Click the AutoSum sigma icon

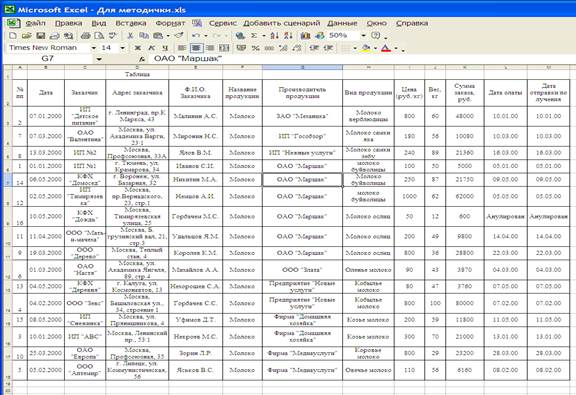tap(254, 36)
